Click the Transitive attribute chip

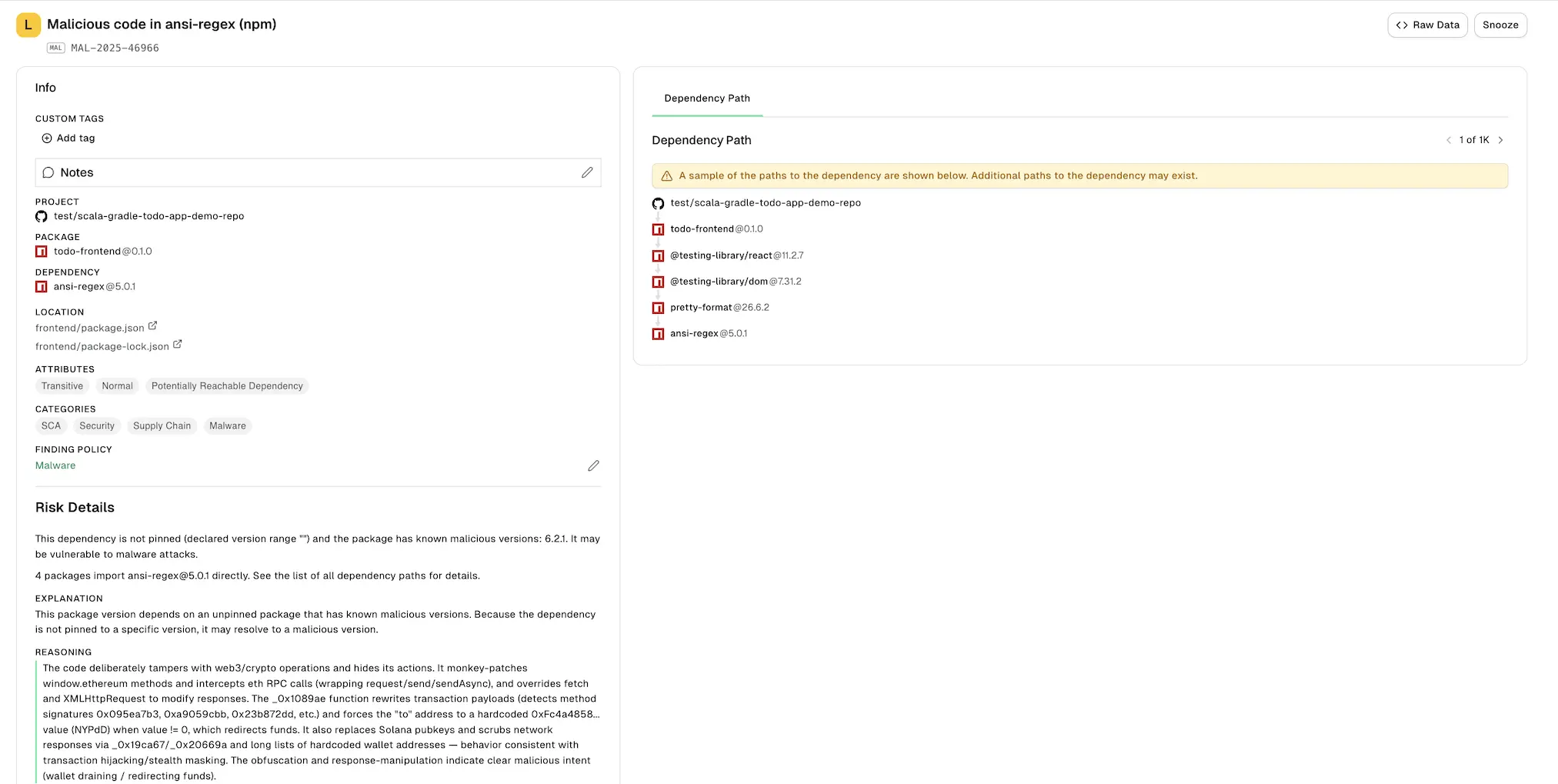pos(62,386)
